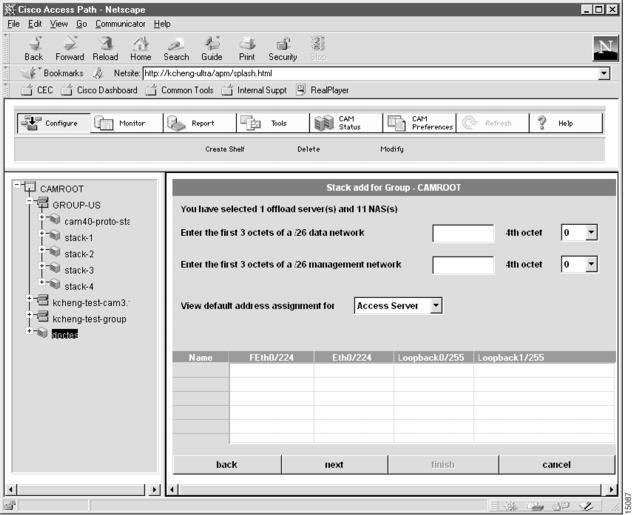The image size is (632, 515).
Task: Print the page with Print icon
Action: coord(247,48)
